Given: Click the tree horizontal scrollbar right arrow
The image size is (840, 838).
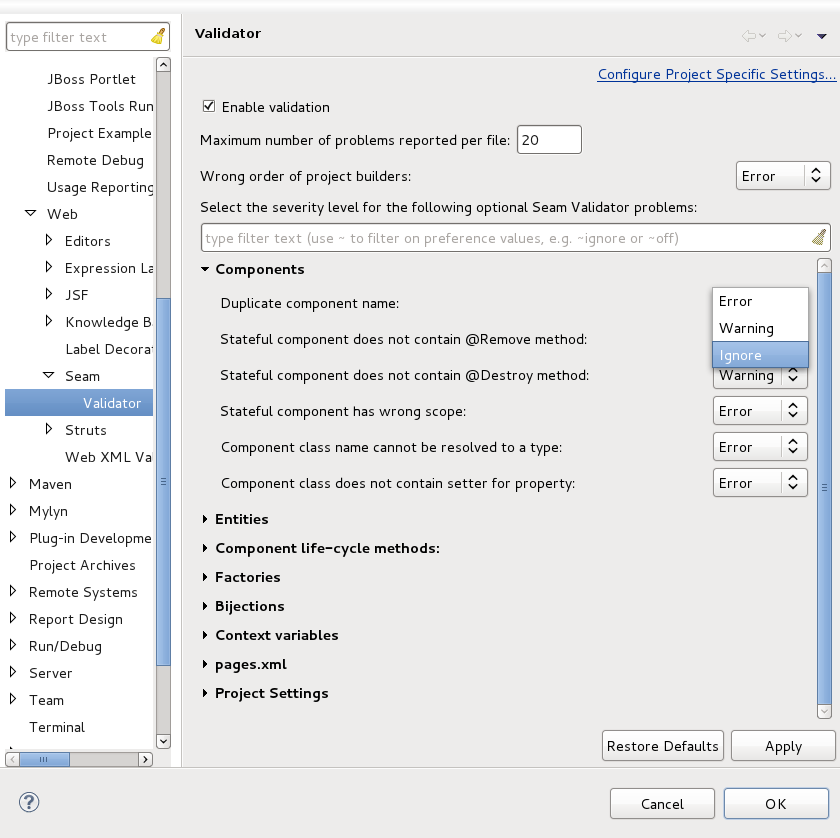Looking at the screenshot, I should tap(145, 759).
